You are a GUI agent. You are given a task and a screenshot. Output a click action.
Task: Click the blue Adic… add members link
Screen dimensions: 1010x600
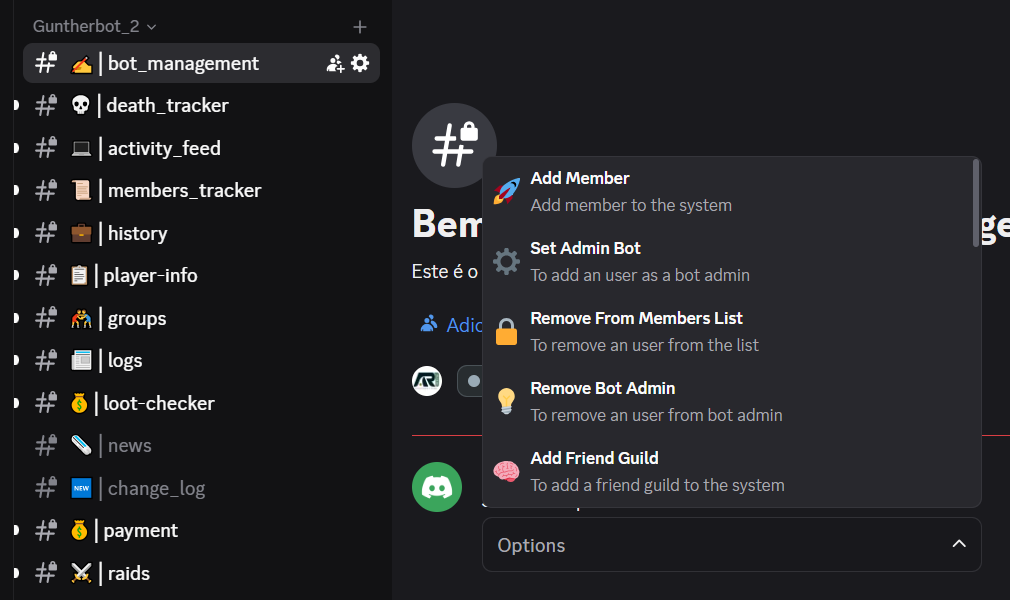point(451,325)
